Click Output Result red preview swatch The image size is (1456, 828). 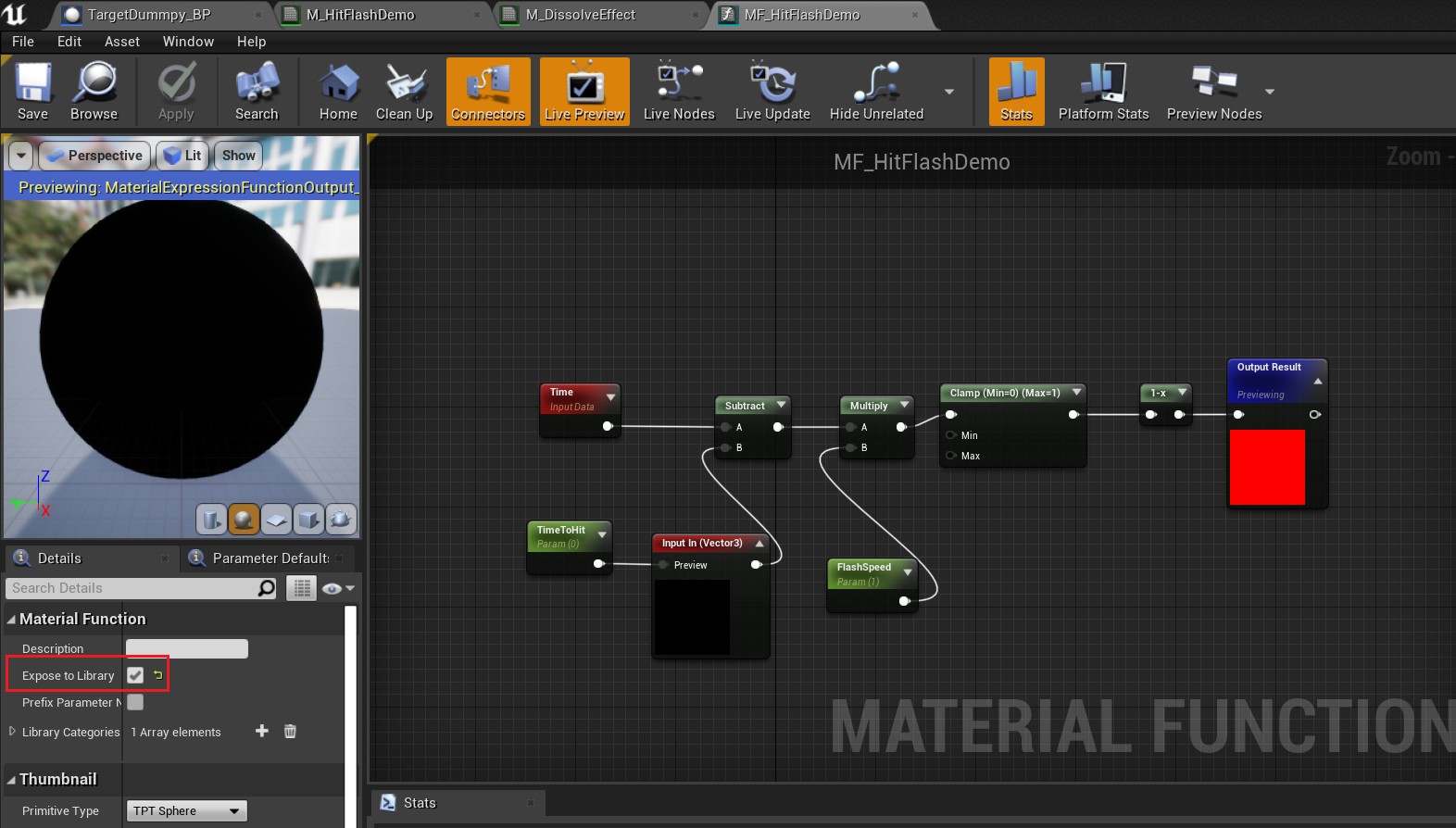[1267, 468]
